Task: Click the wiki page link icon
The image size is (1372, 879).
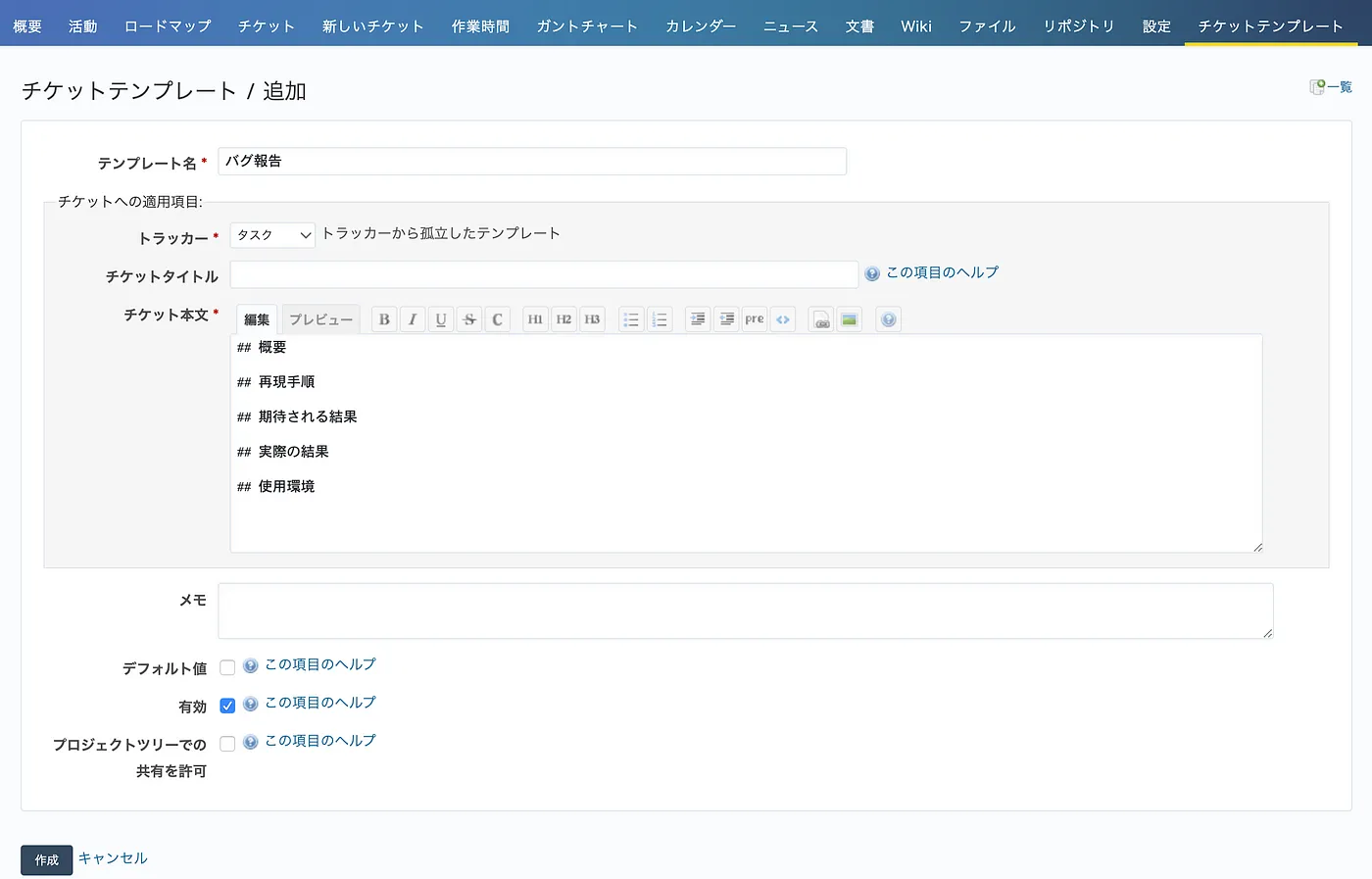Action: 821,319
